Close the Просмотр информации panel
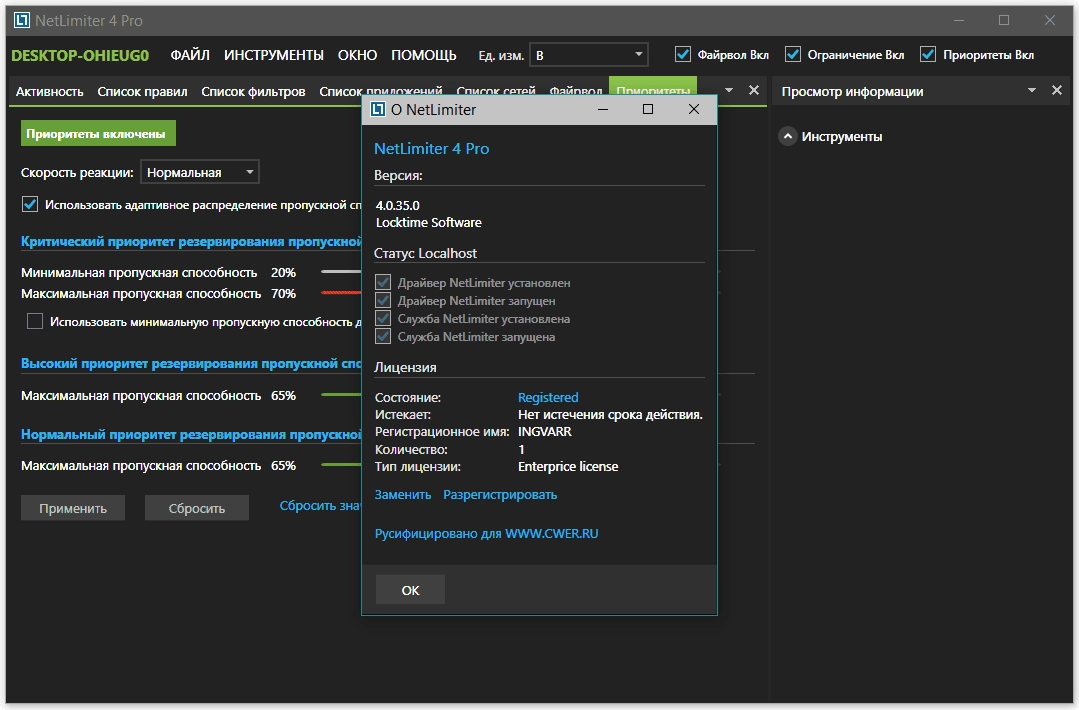This screenshot has width=1079, height=710. (1057, 90)
